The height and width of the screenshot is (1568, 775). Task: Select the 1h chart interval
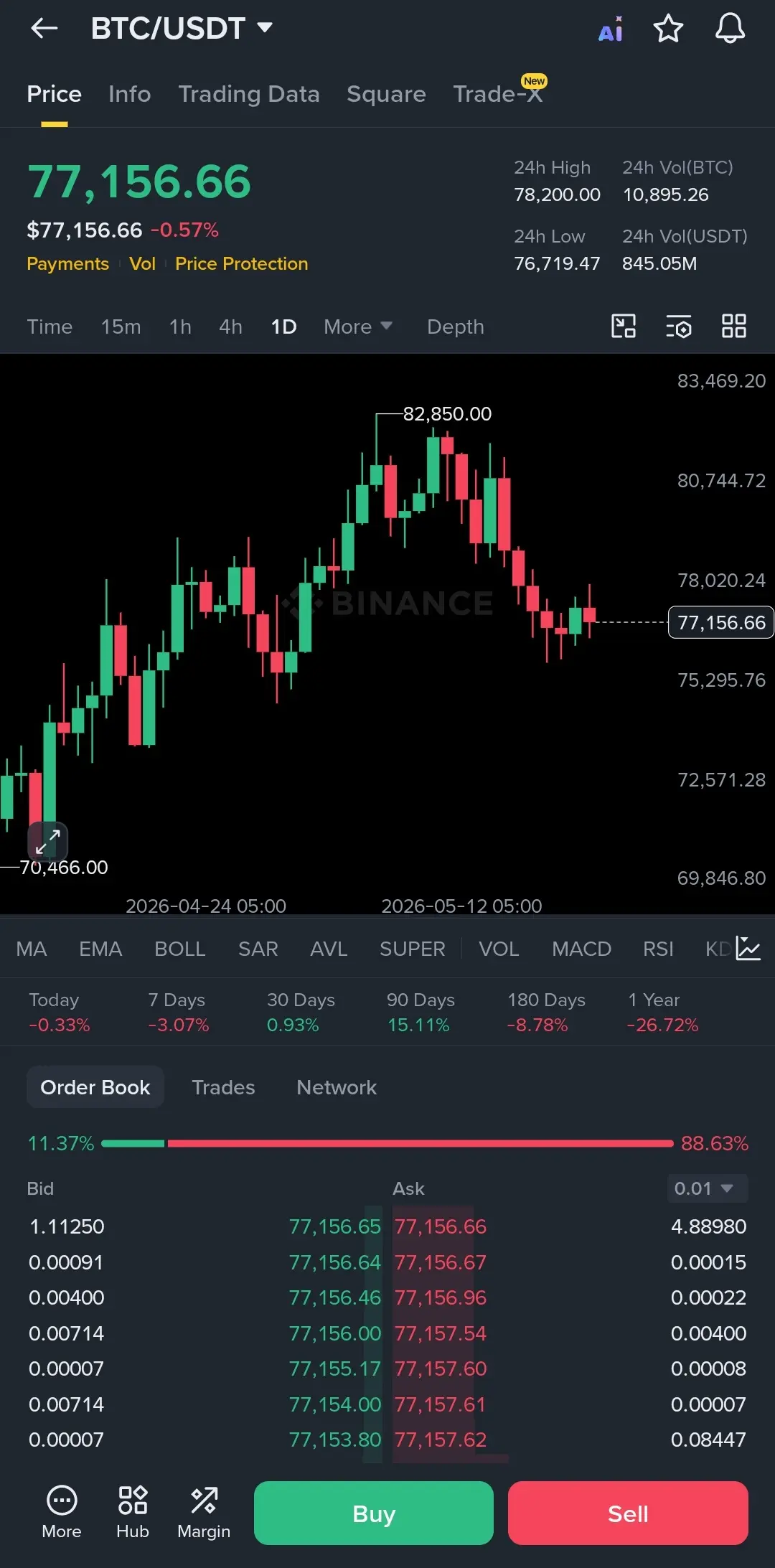[x=180, y=327]
